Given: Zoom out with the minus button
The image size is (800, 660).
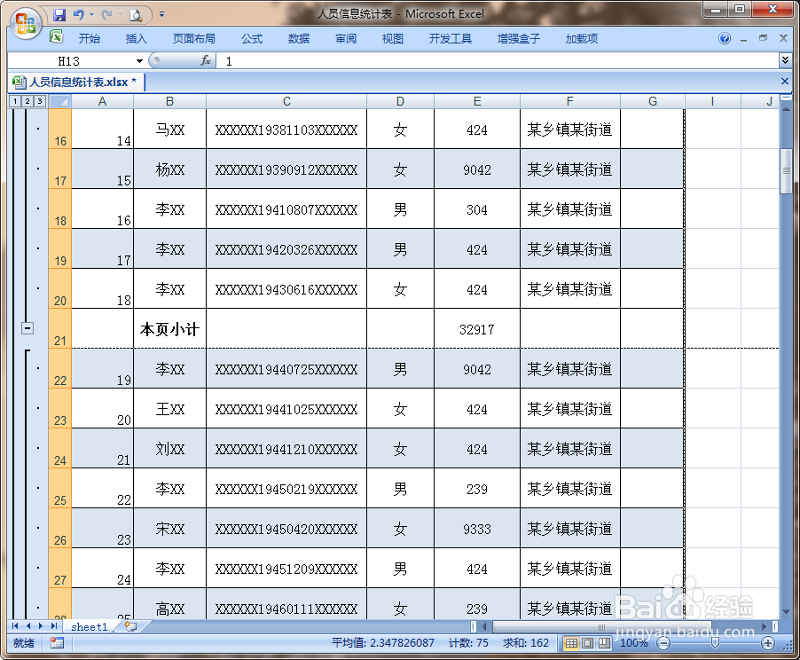Looking at the screenshot, I should (x=663, y=643).
